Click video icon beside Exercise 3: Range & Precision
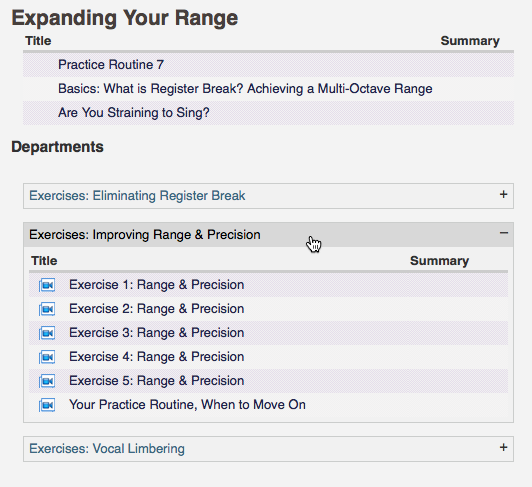This screenshot has width=532, height=487. pyautogui.click(x=47, y=333)
